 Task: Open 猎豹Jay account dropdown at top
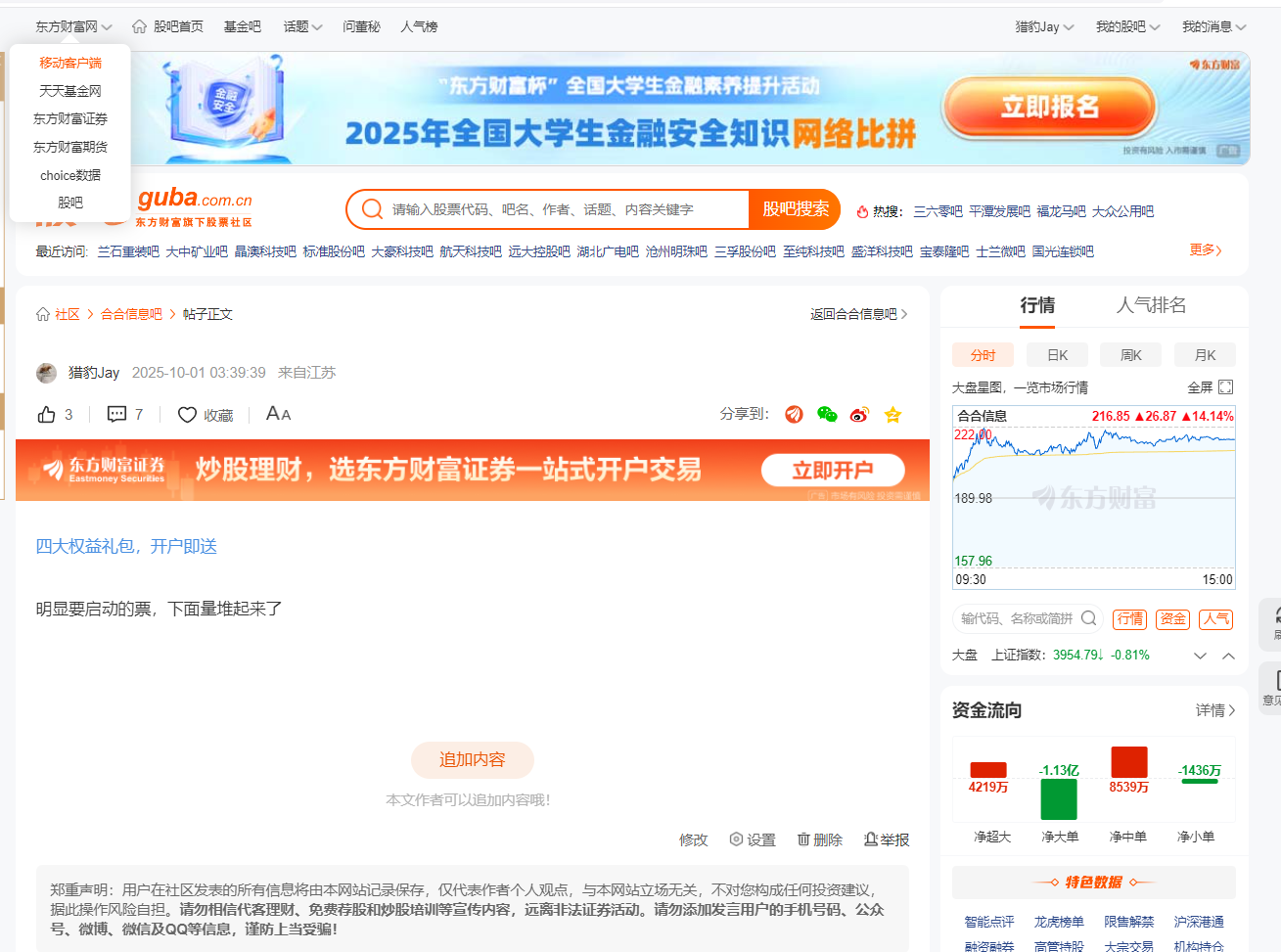[x=1045, y=26]
